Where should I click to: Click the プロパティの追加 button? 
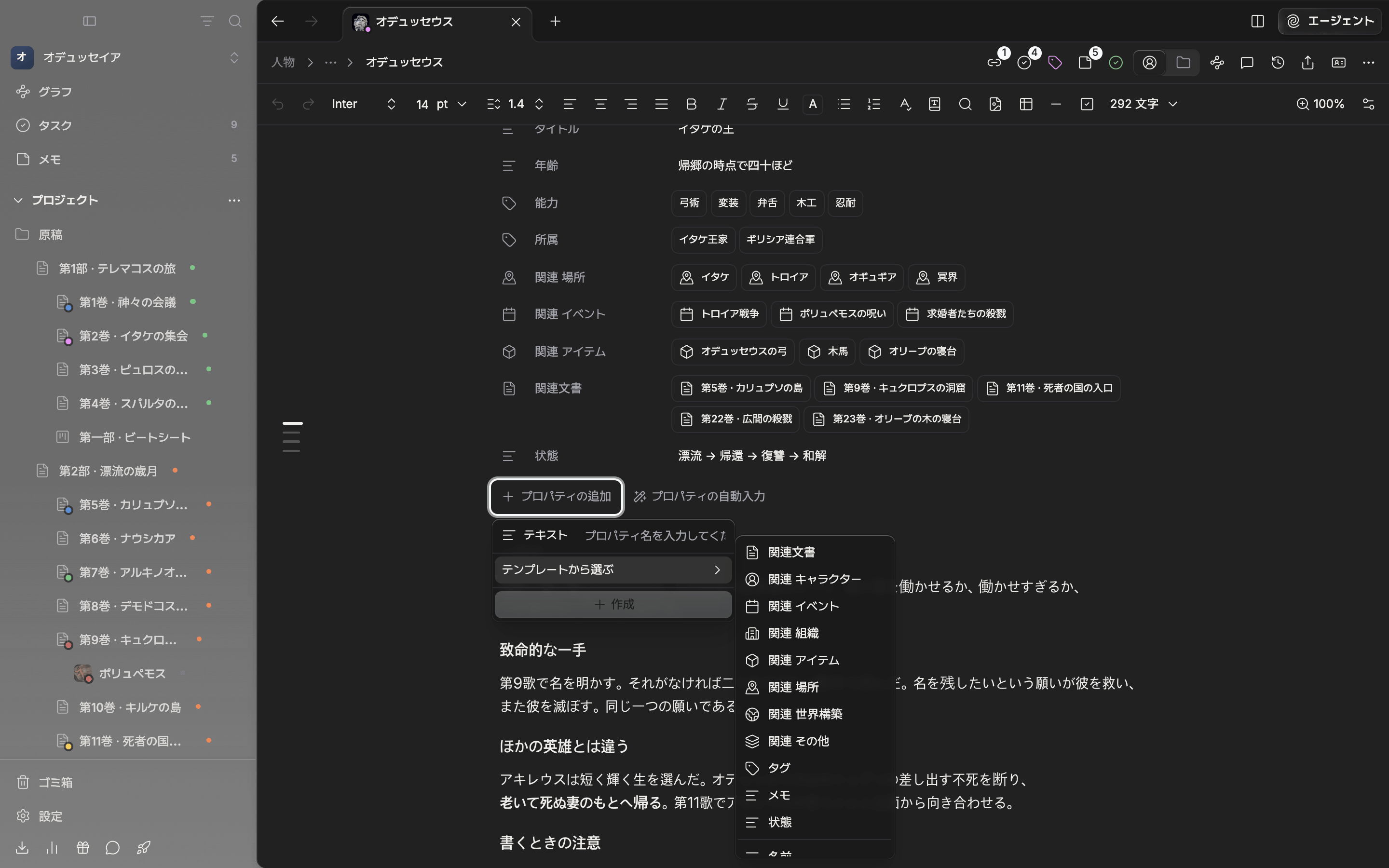[x=556, y=497]
